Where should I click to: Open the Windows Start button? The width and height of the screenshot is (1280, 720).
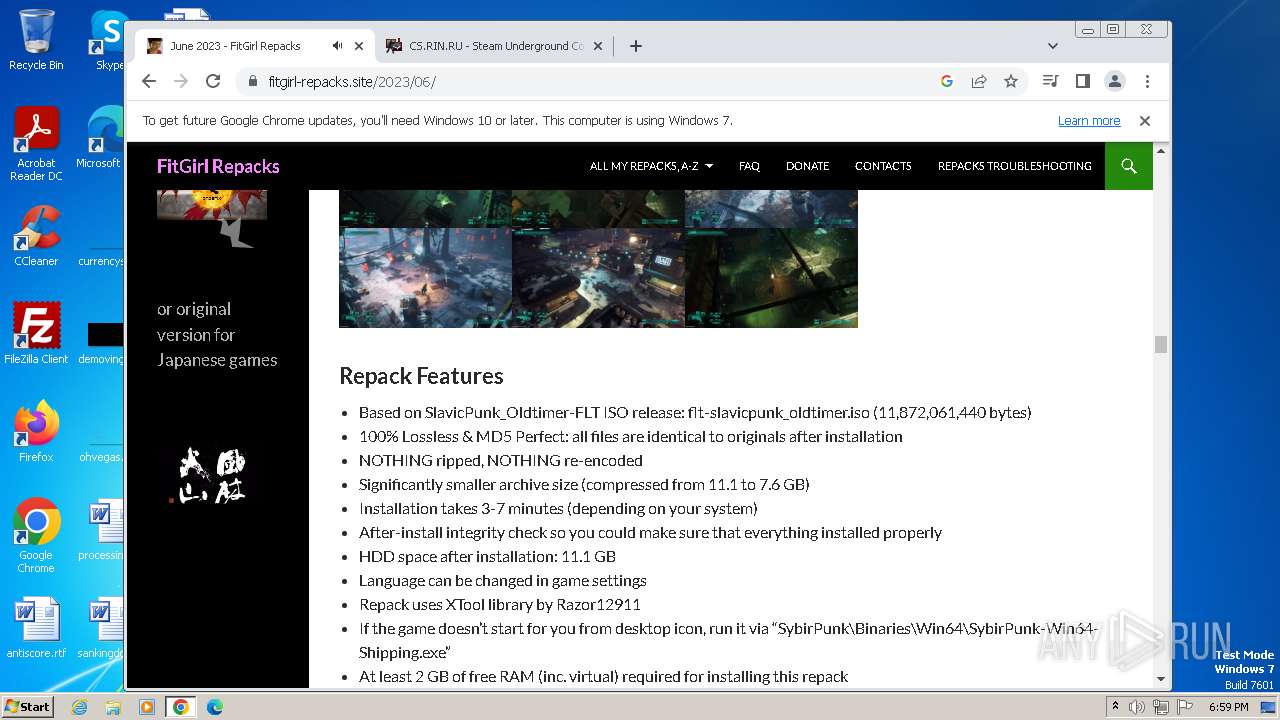(x=27, y=706)
